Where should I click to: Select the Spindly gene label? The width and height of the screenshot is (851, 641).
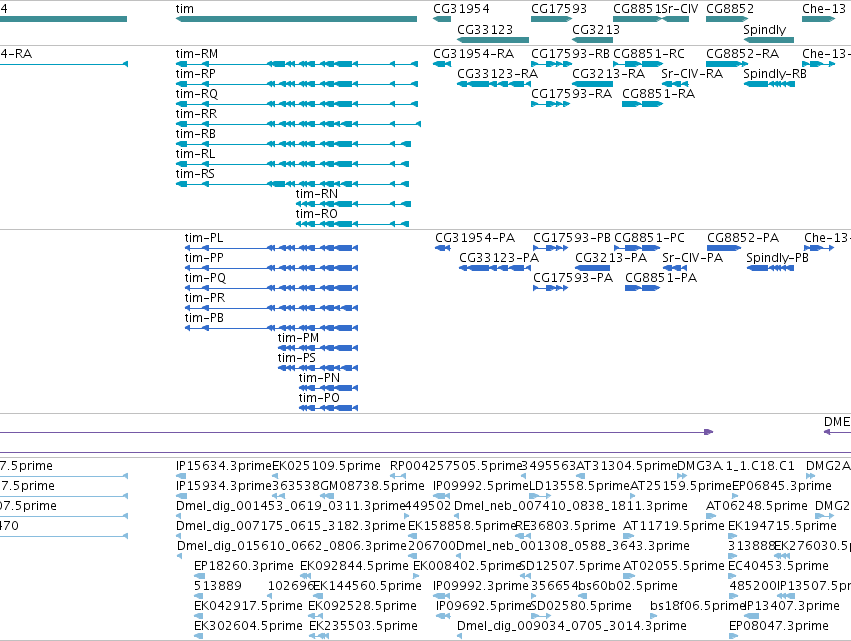click(x=764, y=29)
